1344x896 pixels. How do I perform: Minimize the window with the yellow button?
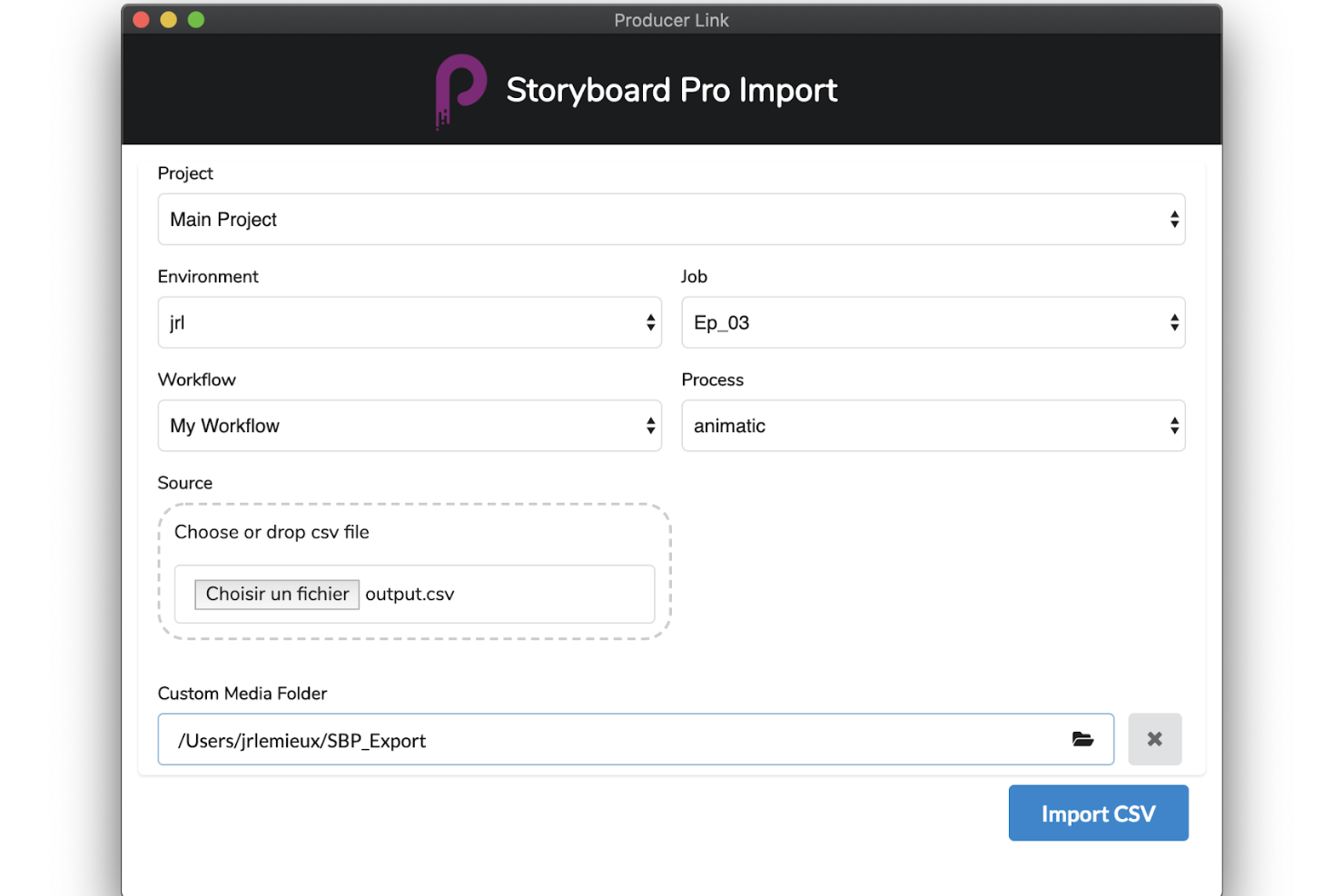(169, 20)
